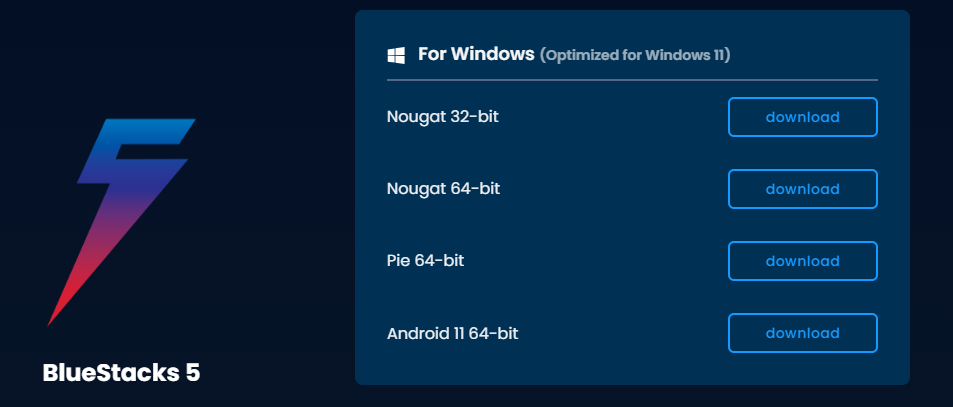Viewport: 953px width, 407px height.
Task: Click the divider line under For Windows
Action: [632, 80]
